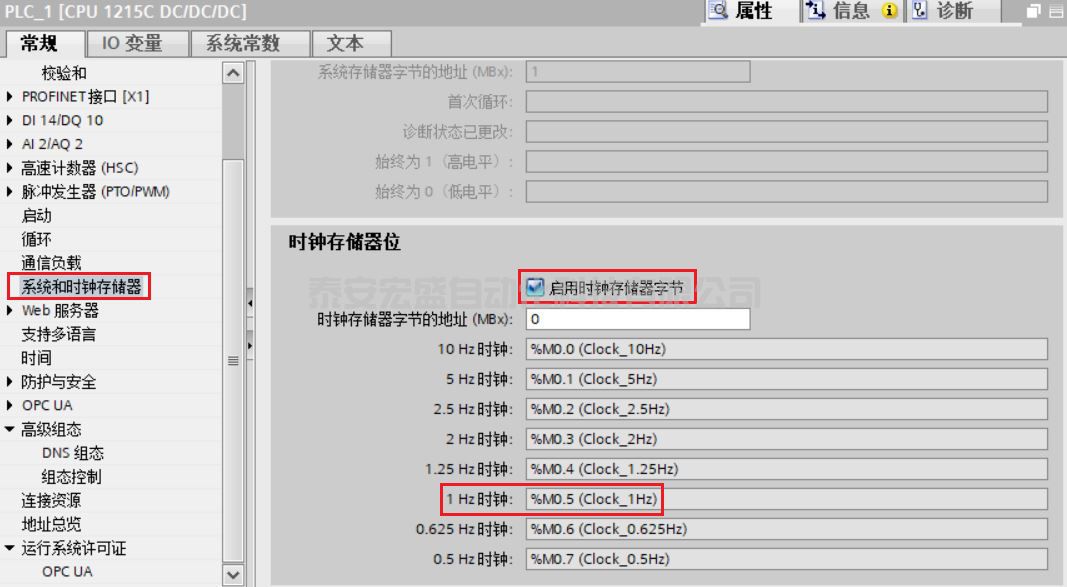Screen dimensions: 1067x587
Task: Switch to the 系统常数 tab
Action: click(x=242, y=43)
